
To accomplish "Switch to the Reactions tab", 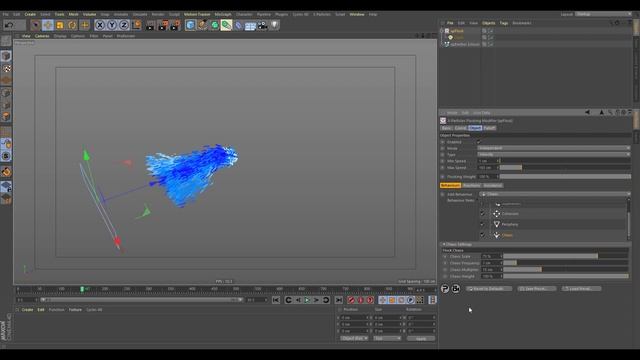I will (471, 185).
